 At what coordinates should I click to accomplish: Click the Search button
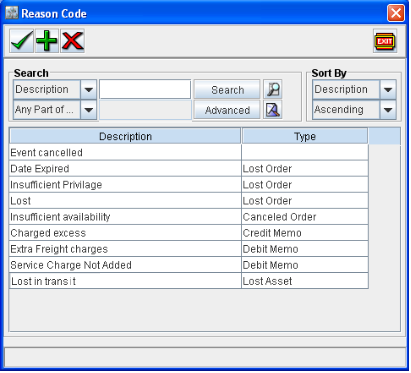coord(227,89)
